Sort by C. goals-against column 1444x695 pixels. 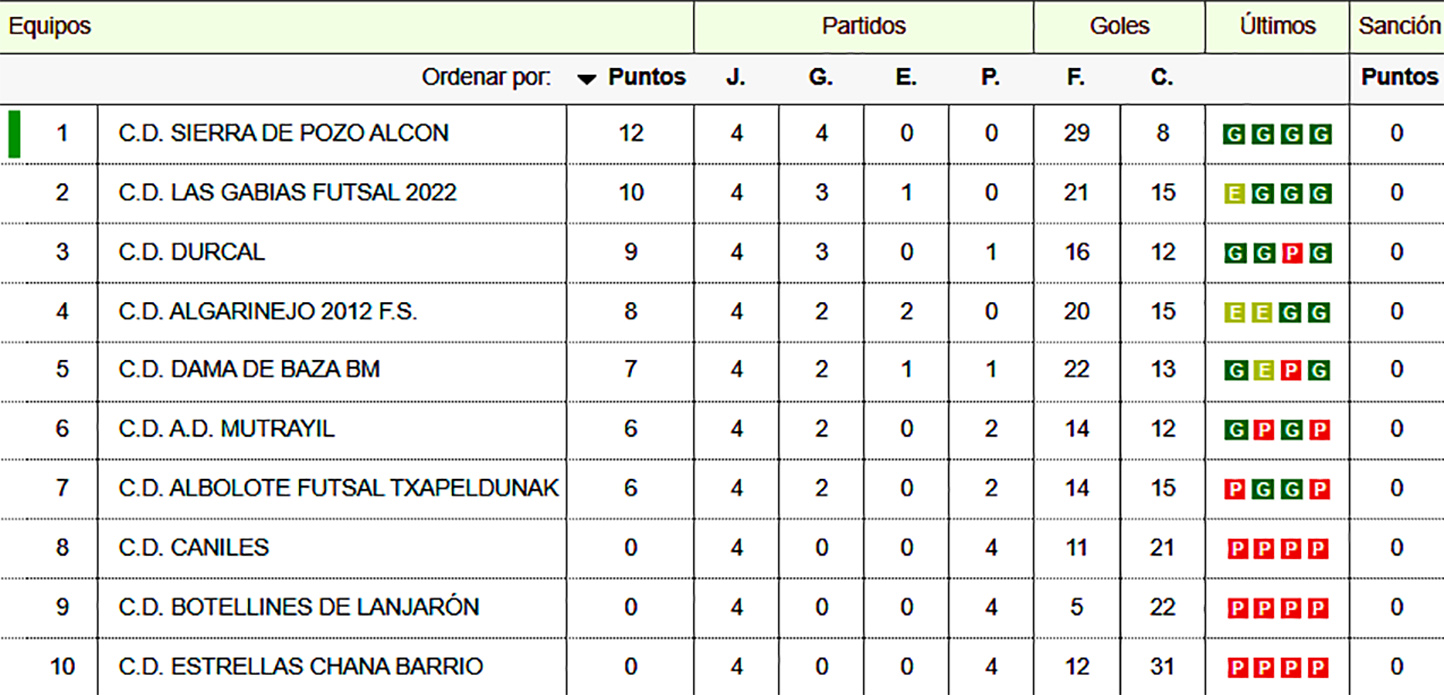(1162, 78)
